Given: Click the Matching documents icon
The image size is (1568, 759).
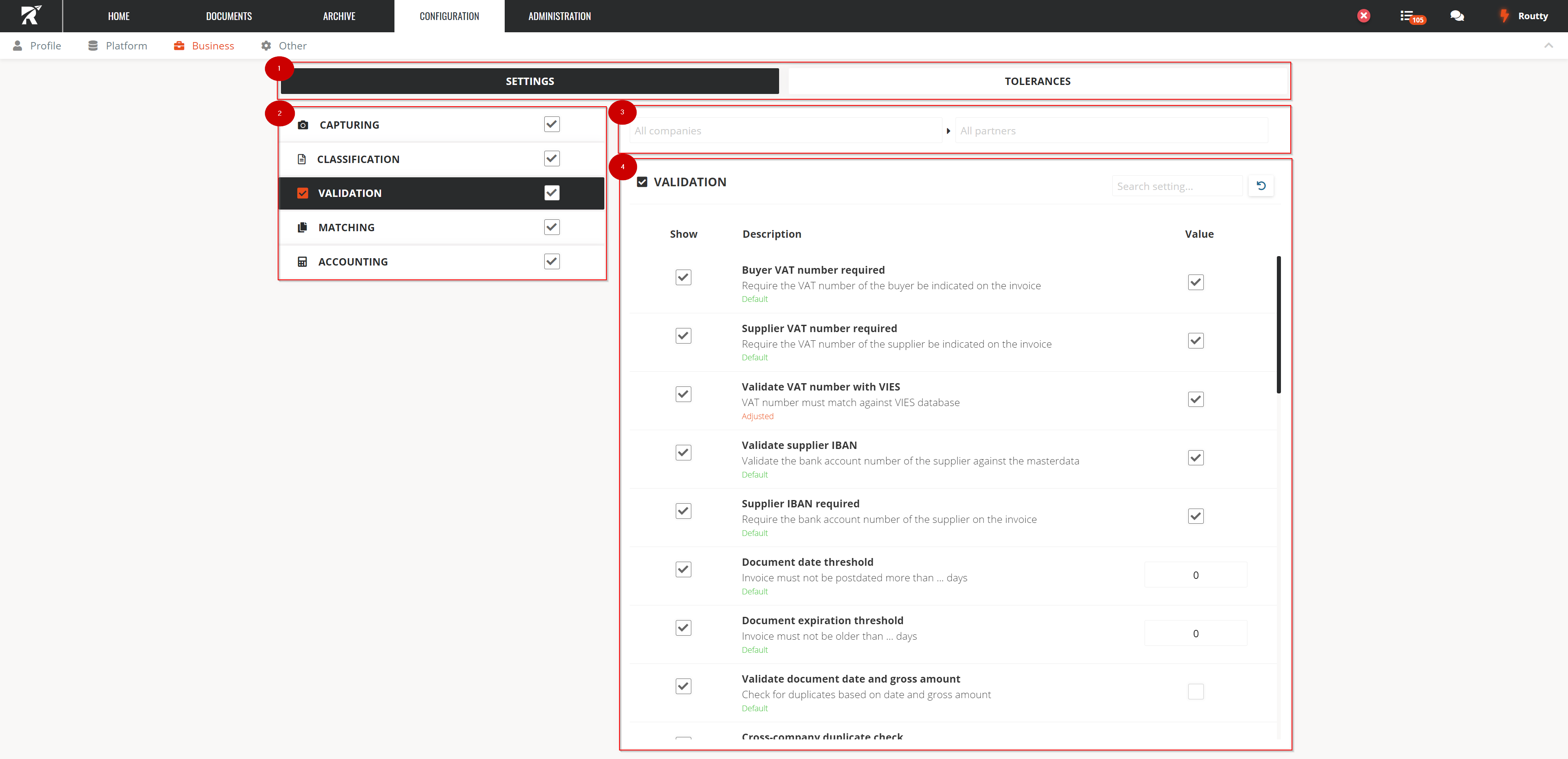Looking at the screenshot, I should pos(302,227).
